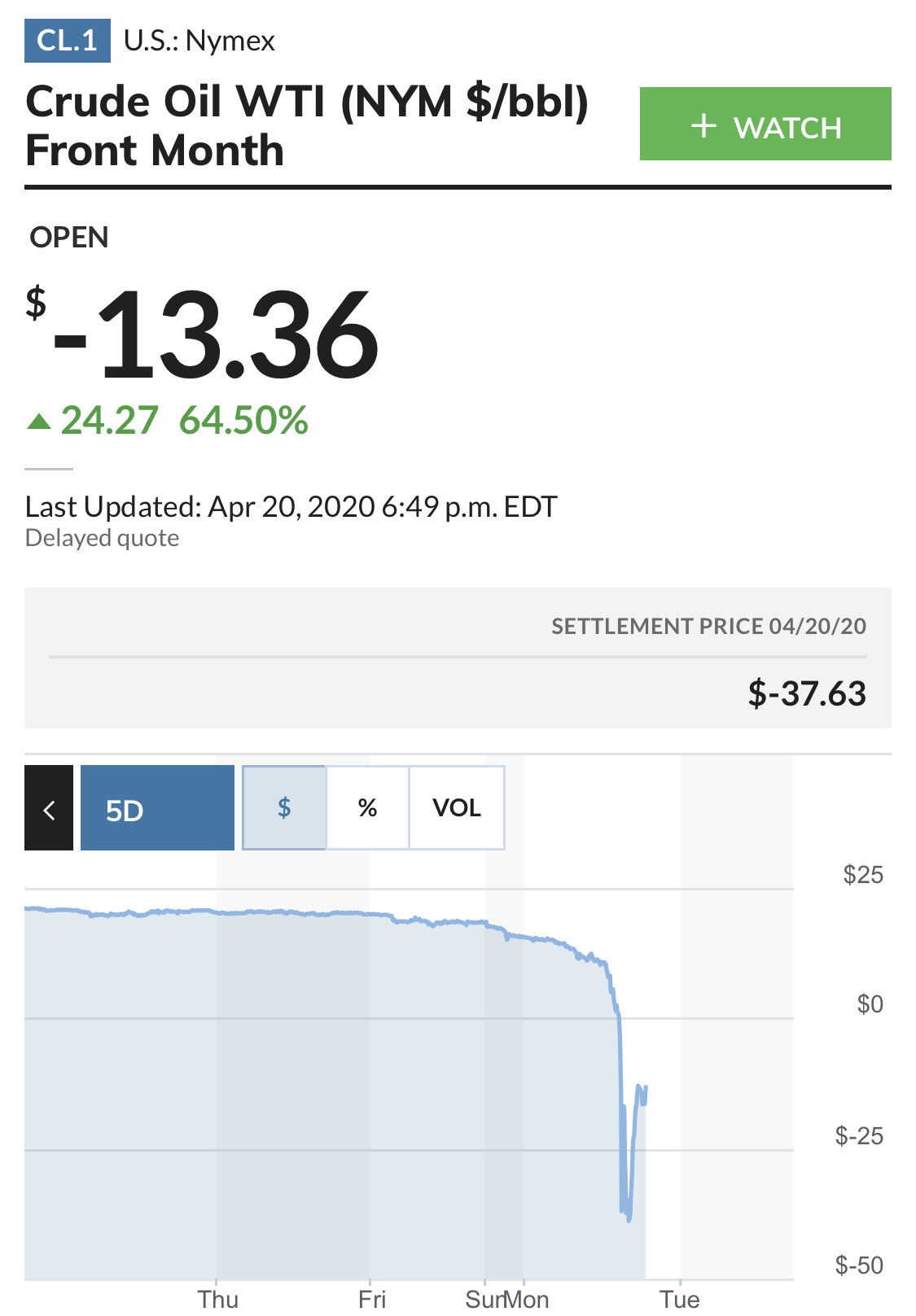Click the plus icon on WATCH
Image resolution: width=916 pixels, height=1316 pixels.
703,126
